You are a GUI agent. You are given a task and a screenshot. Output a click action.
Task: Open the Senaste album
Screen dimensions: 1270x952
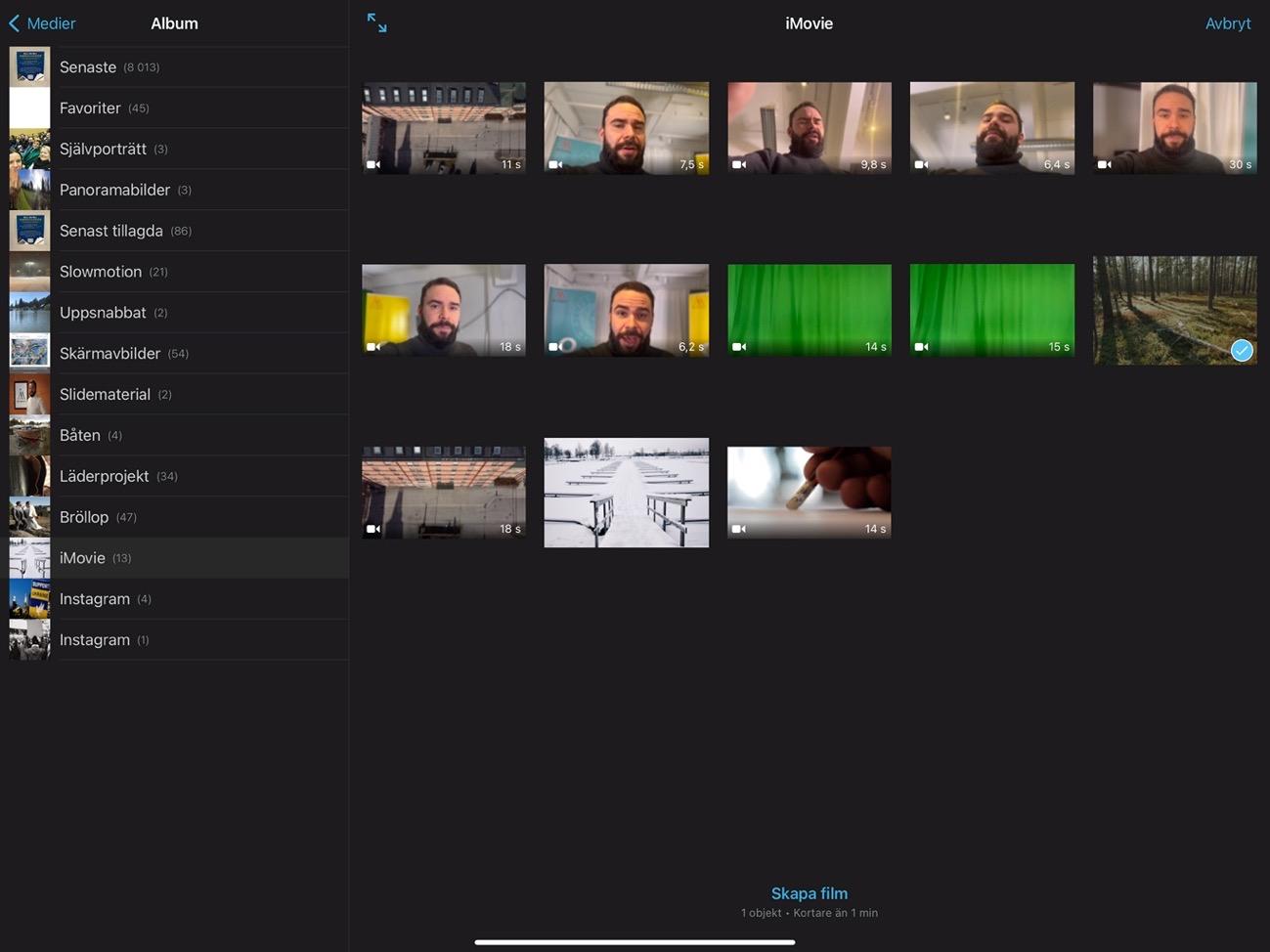pyautogui.click(x=174, y=67)
